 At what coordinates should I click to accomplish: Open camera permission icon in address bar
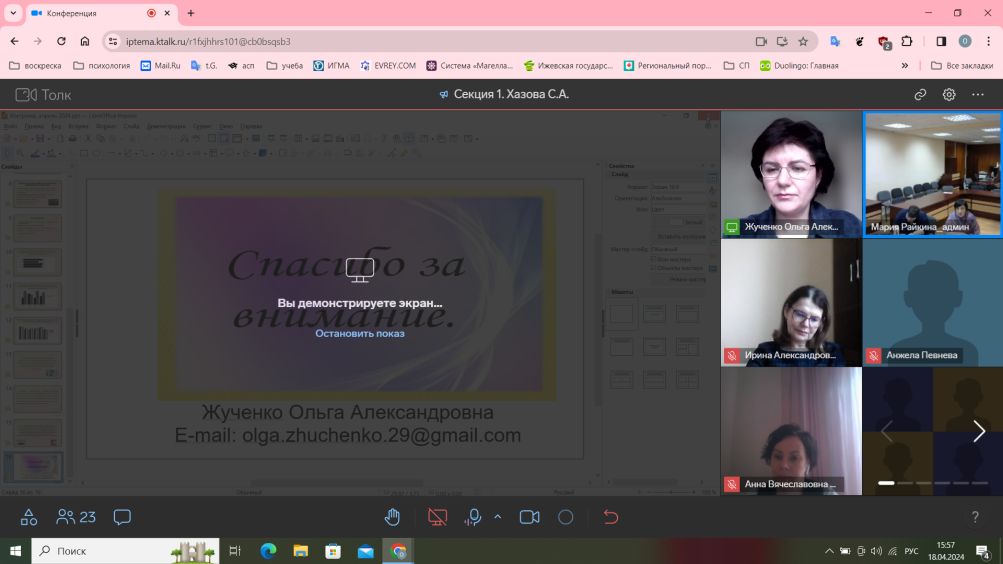pos(761,41)
